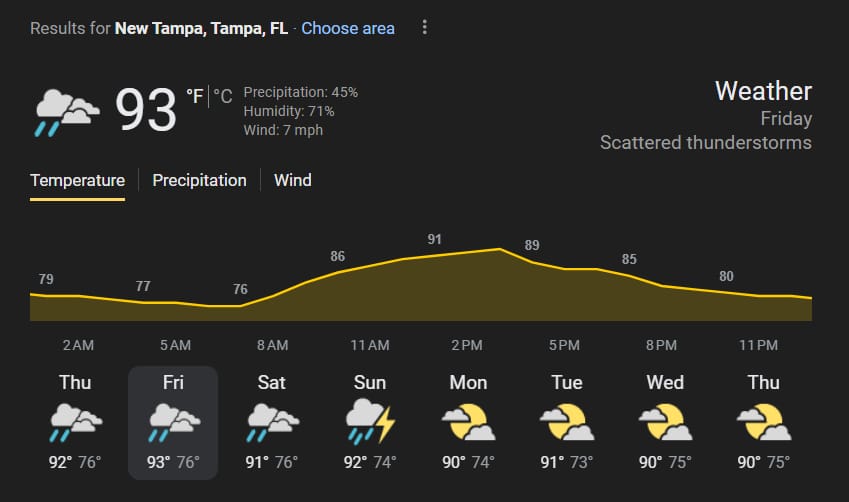
Task: Select Monday's partly cloudy icon
Action: [468, 421]
